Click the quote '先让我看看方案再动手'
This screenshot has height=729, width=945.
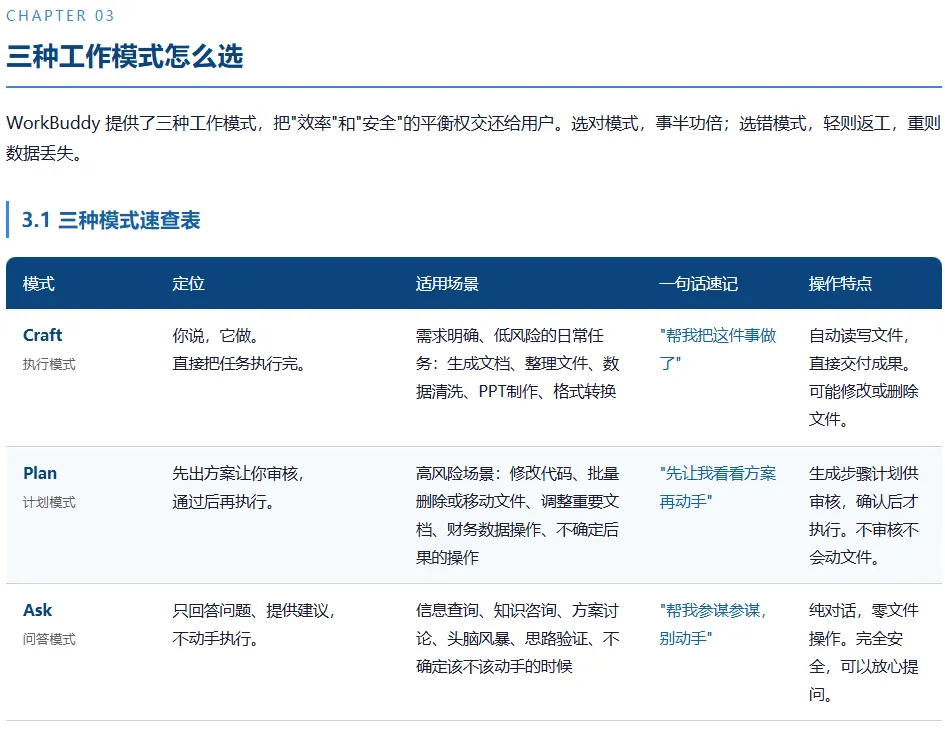point(718,487)
